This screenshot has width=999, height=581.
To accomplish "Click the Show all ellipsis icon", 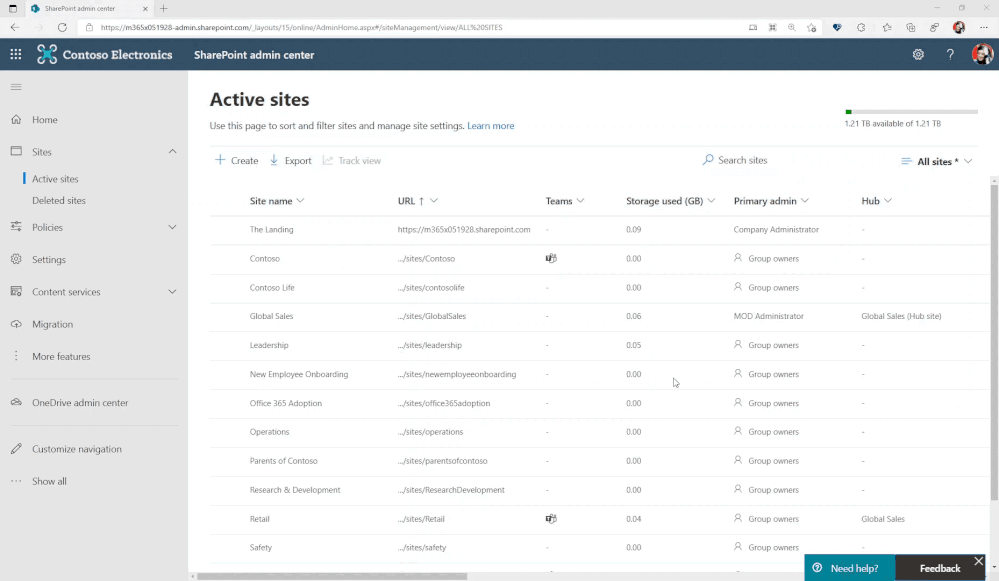I will click(x=17, y=481).
